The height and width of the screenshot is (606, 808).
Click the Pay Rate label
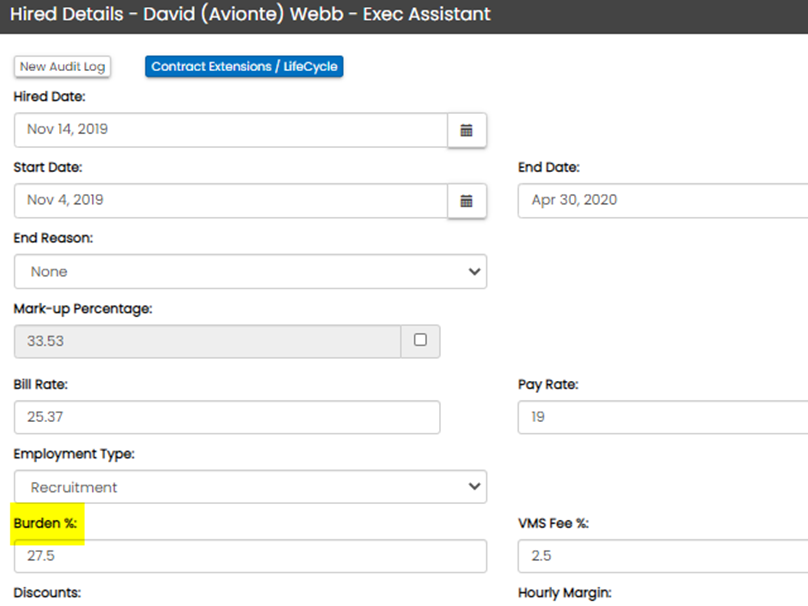548,385
